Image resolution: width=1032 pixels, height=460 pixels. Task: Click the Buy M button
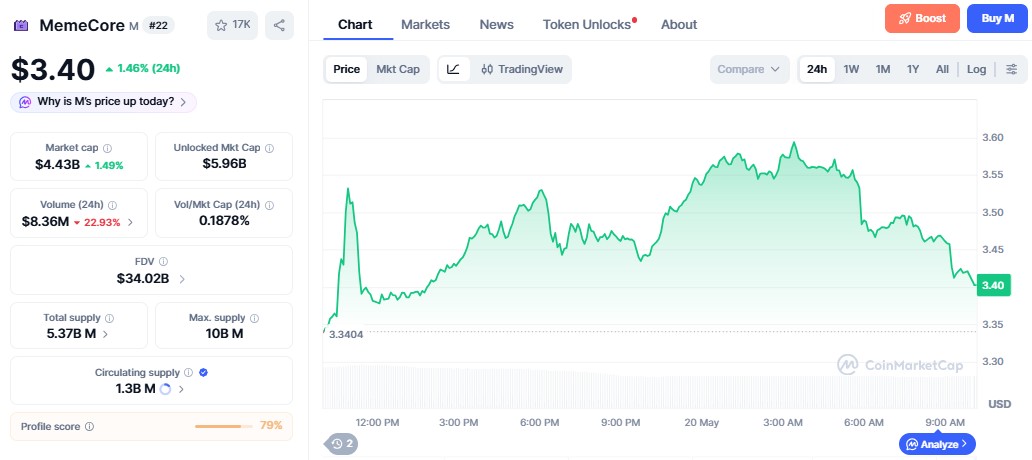(x=997, y=18)
